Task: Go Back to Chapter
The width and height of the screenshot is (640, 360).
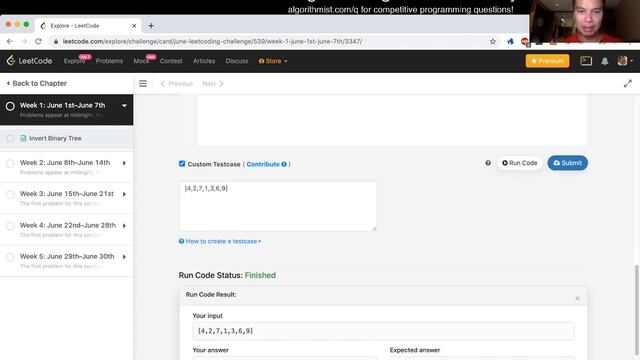Action: coord(37,83)
